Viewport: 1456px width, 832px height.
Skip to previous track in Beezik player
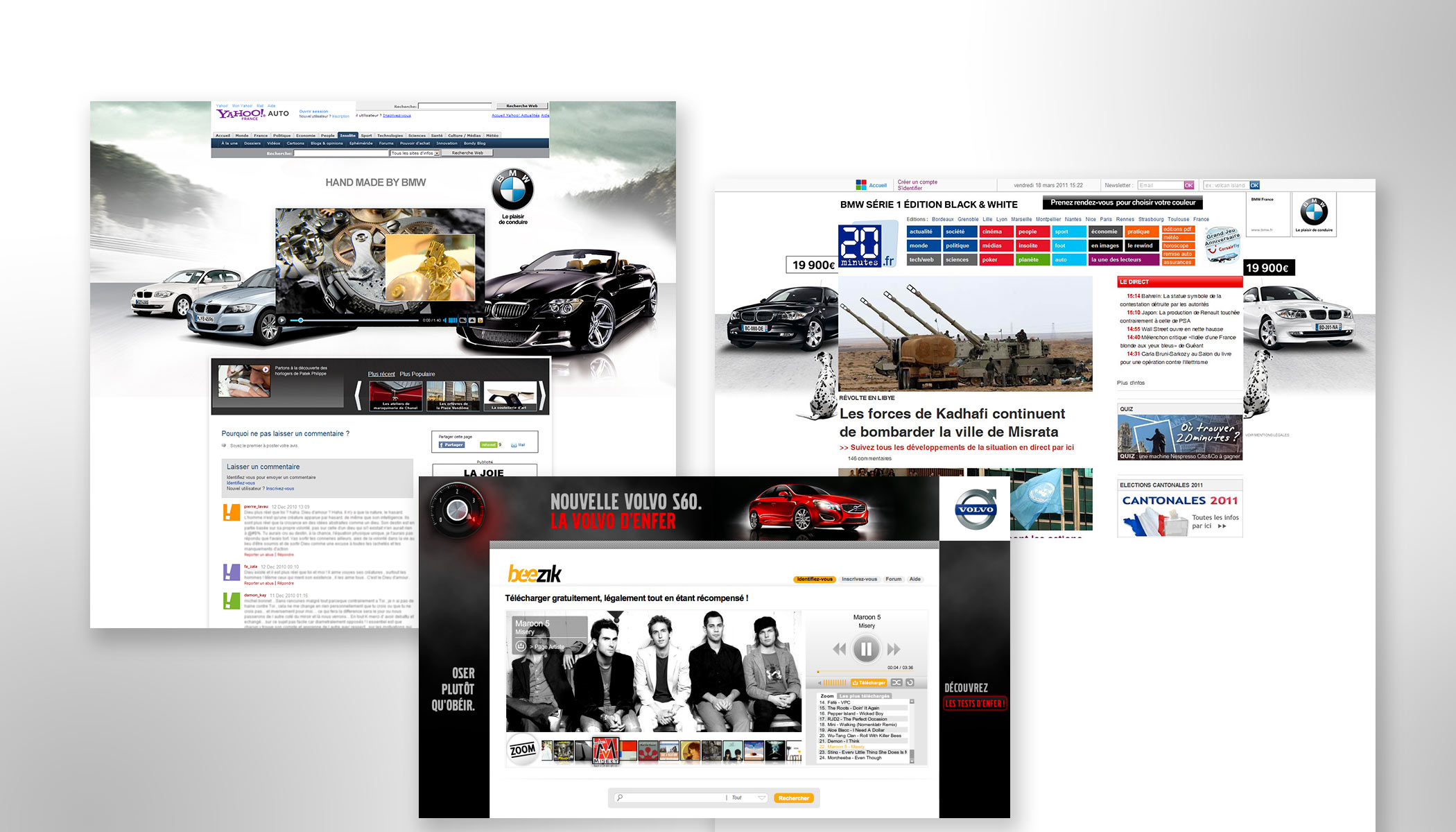pos(840,650)
